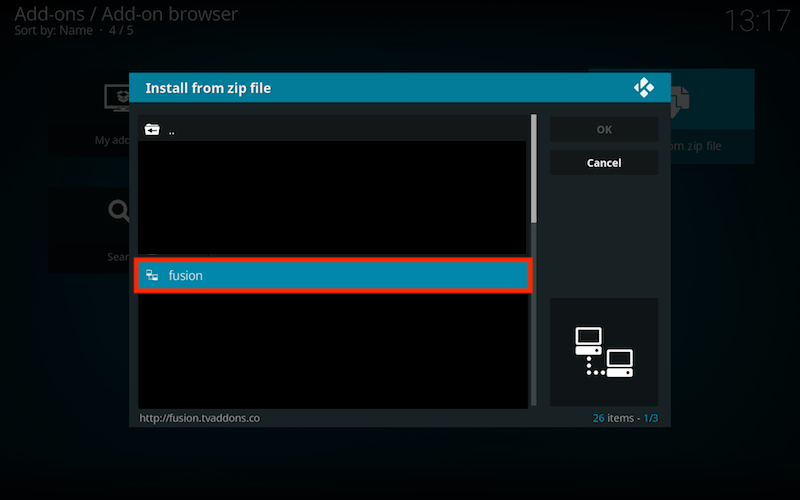The width and height of the screenshot is (800, 500).
Task: Click the parent folder back-arrow icon
Action: (x=152, y=130)
